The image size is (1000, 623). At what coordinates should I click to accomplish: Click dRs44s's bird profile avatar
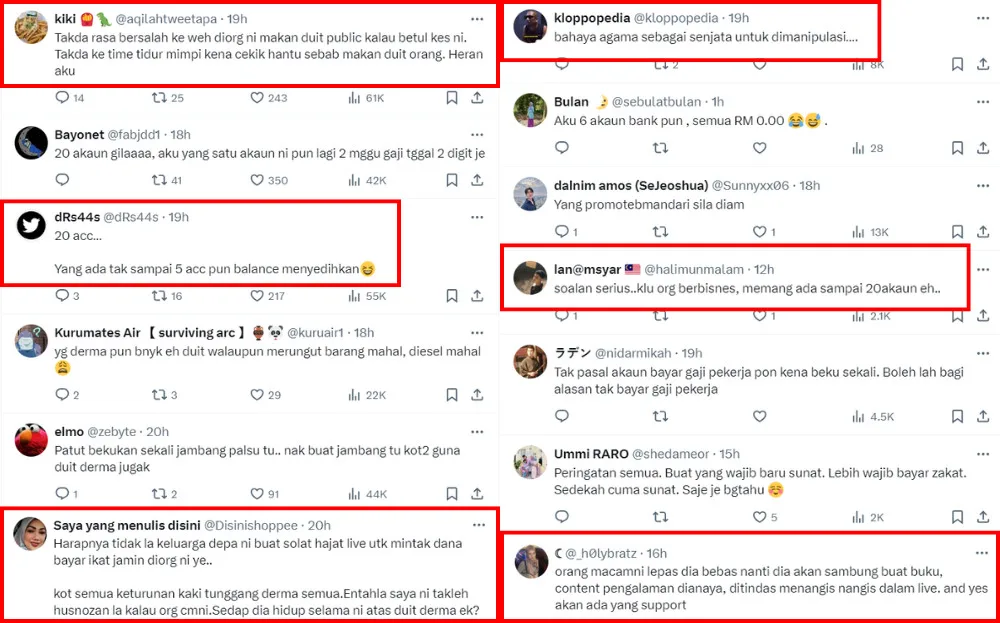[31, 225]
